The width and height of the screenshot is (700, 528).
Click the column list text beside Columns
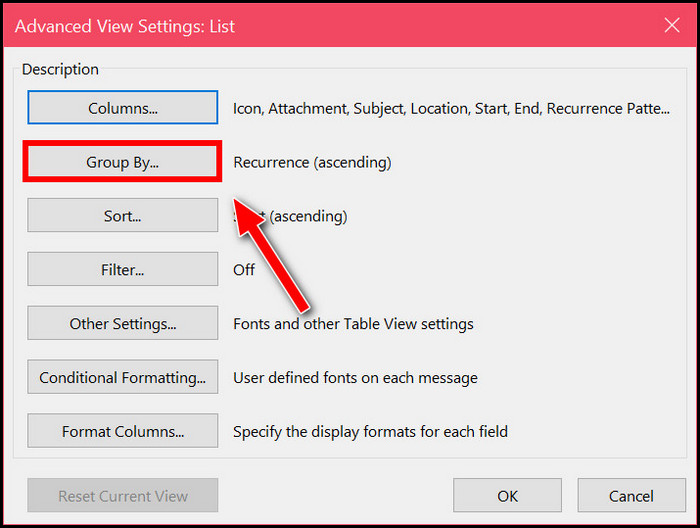coord(450,108)
